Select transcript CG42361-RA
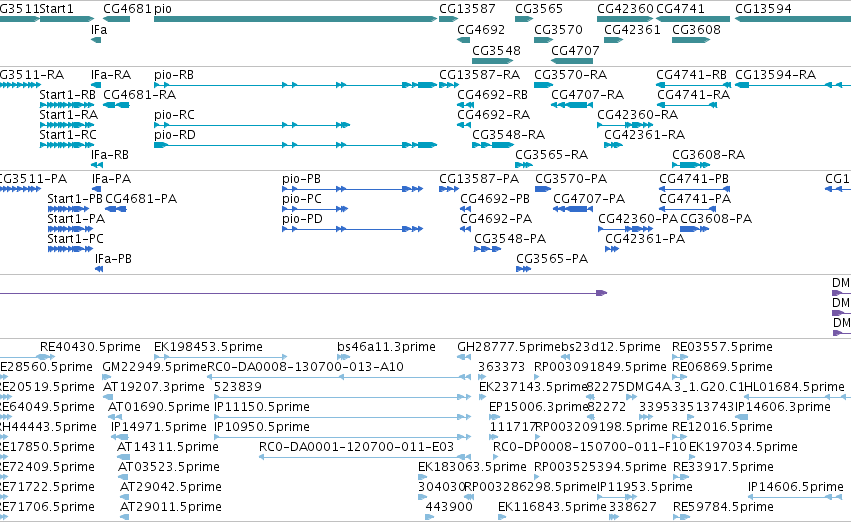The width and height of the screenshot is (851, 522). [613, 145]
